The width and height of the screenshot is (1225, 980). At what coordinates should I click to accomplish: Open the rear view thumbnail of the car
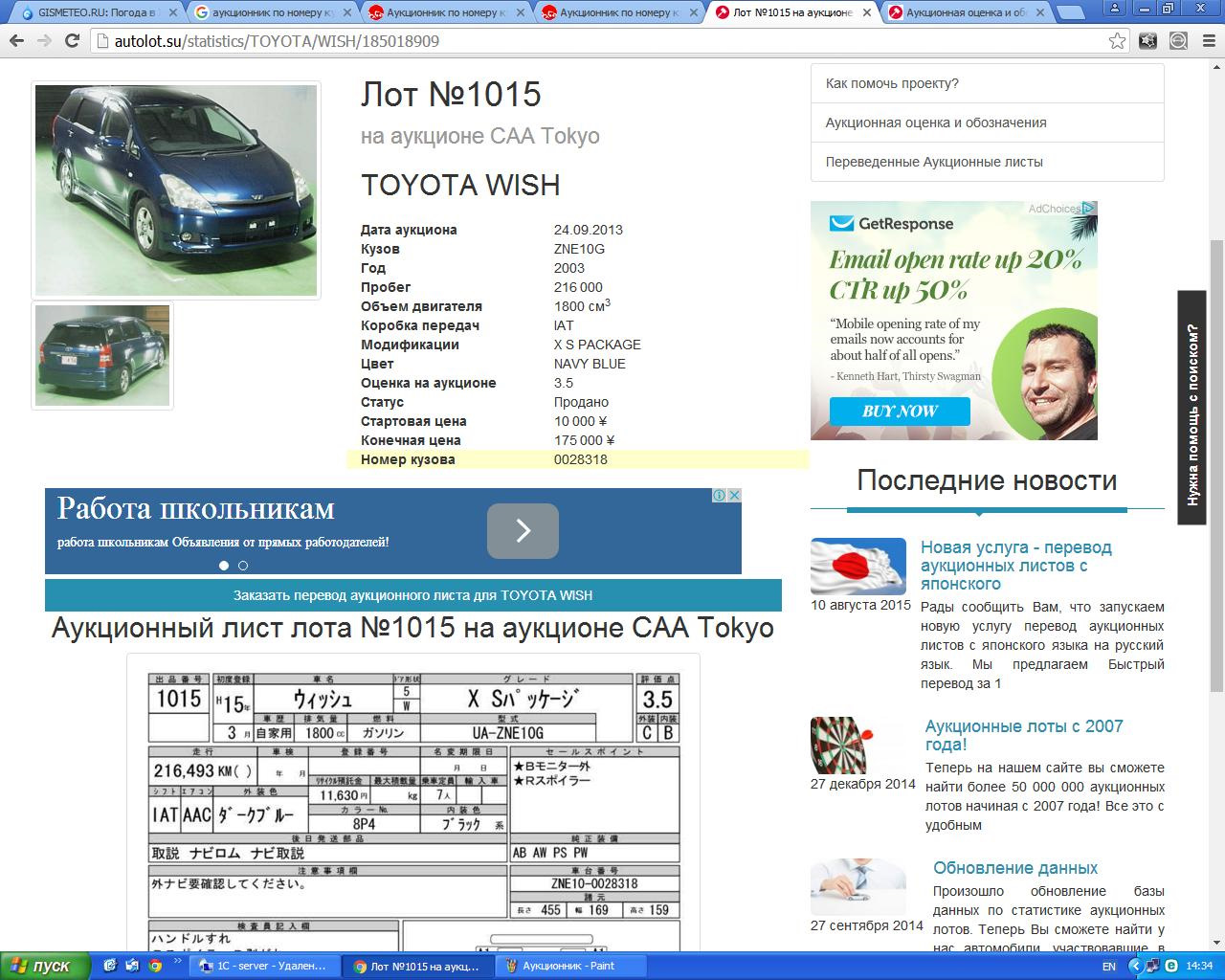pos(102,356)
